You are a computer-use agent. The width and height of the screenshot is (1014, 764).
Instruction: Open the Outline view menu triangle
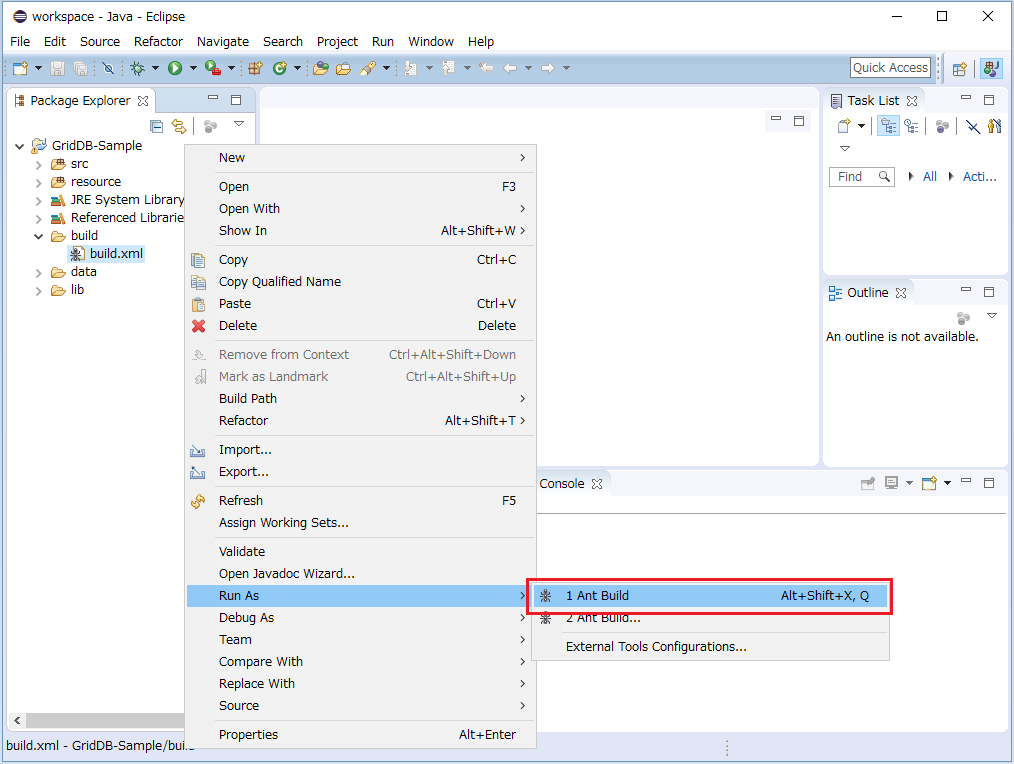click(x=991, y=316)
